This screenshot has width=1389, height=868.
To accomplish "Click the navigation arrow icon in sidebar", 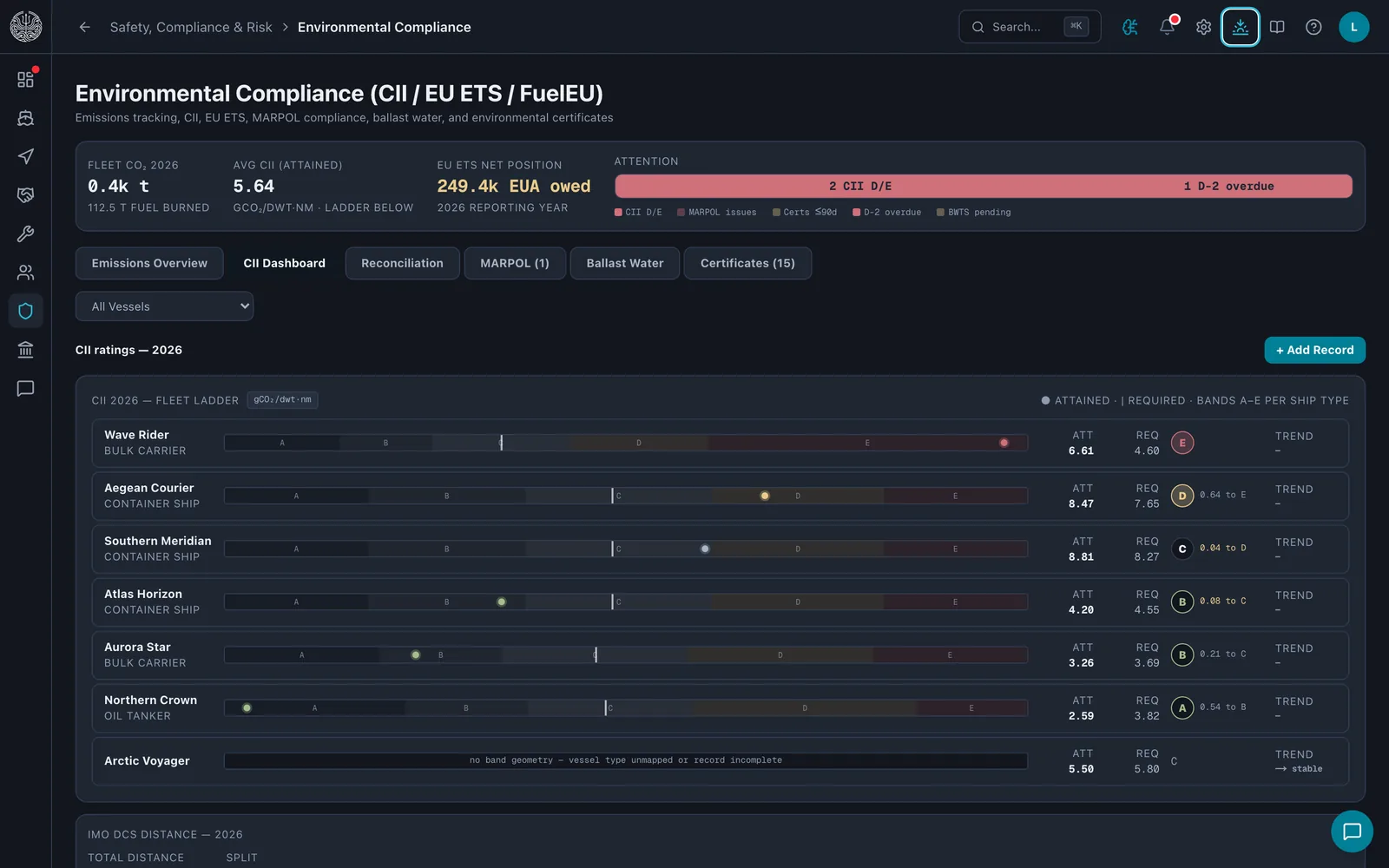I will (x=26, y=156).
